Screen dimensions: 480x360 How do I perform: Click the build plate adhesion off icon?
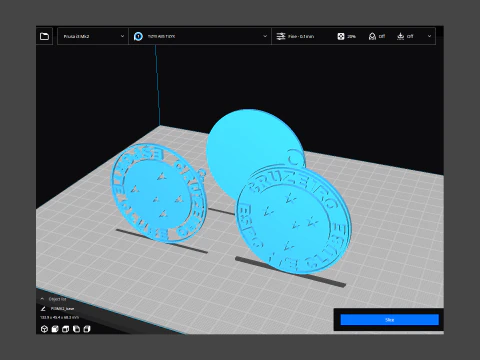coord(401,36)
